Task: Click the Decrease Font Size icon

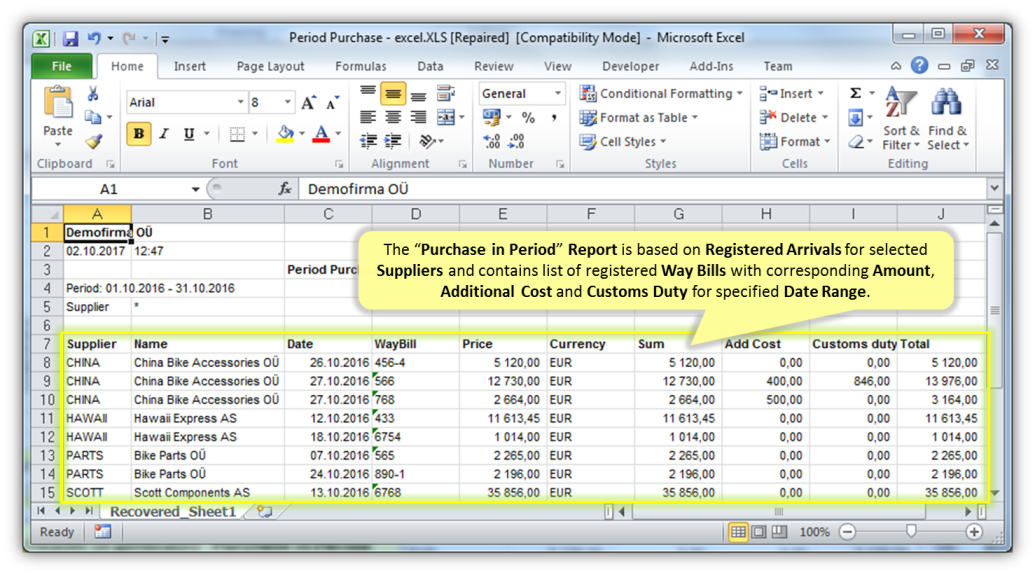Action: click(x=333, y=102)
